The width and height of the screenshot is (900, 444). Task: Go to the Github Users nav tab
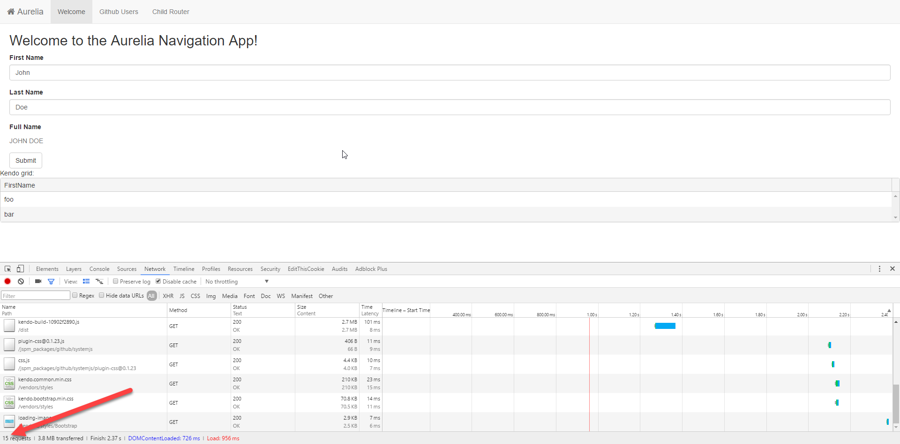[x=118, y=12]
